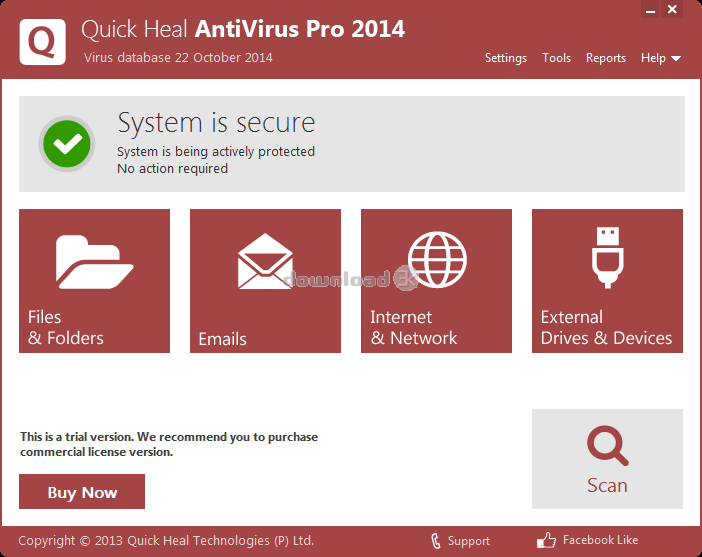
Task: Click the green checkmark status icon
Action: [x=67, y=144]
